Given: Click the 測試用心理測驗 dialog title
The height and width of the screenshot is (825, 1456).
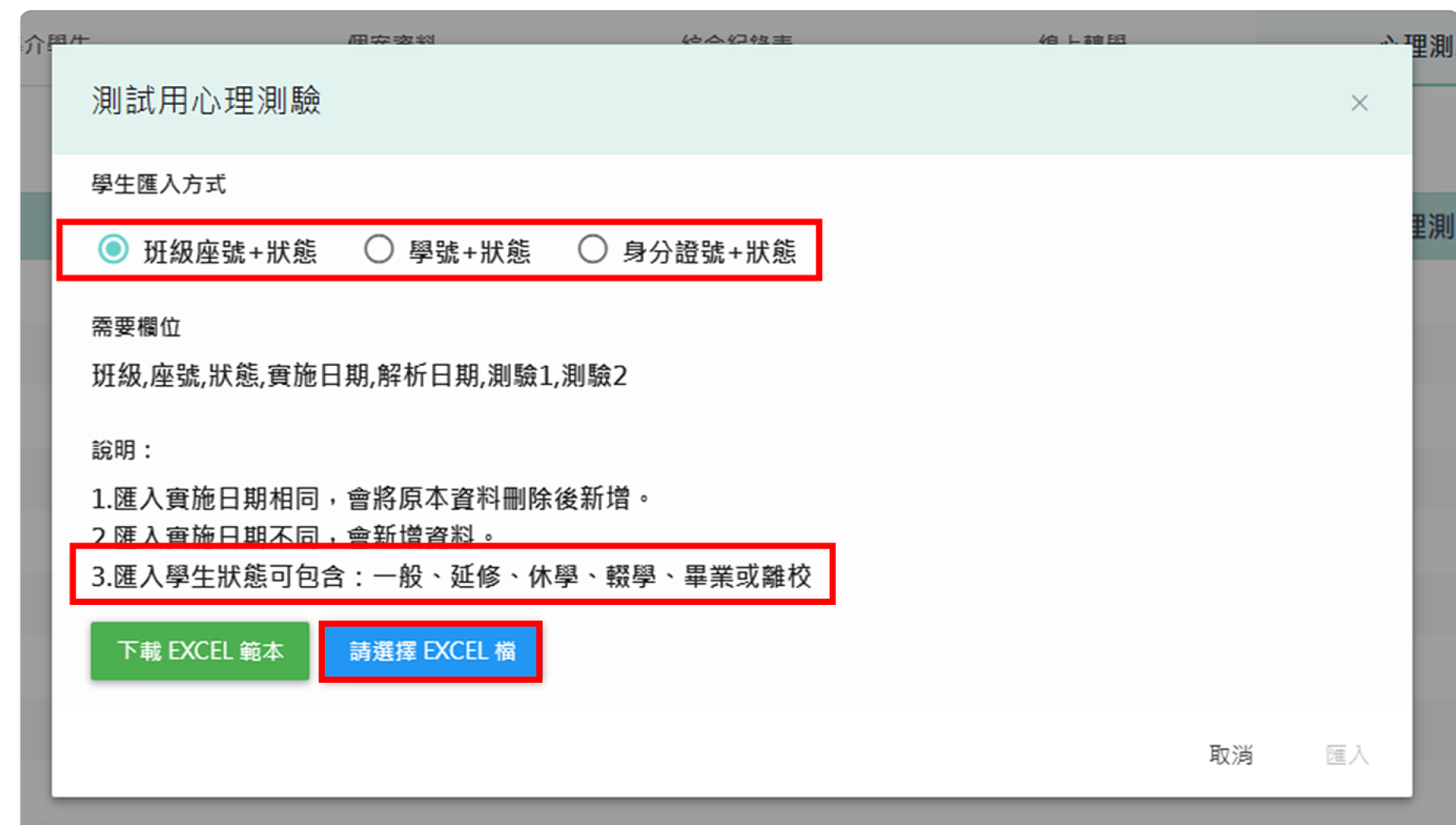Looking at the screenshot, I should [206, 100].
